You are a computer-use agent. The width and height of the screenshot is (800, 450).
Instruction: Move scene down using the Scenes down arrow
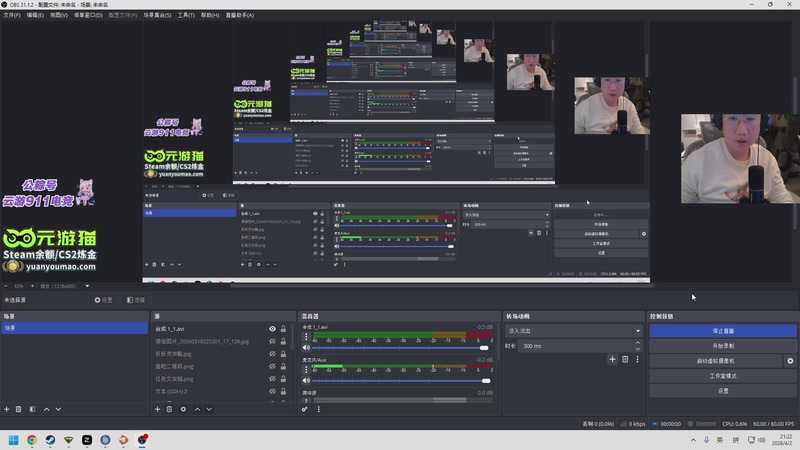pyautogui.click(x=58, y=409)
